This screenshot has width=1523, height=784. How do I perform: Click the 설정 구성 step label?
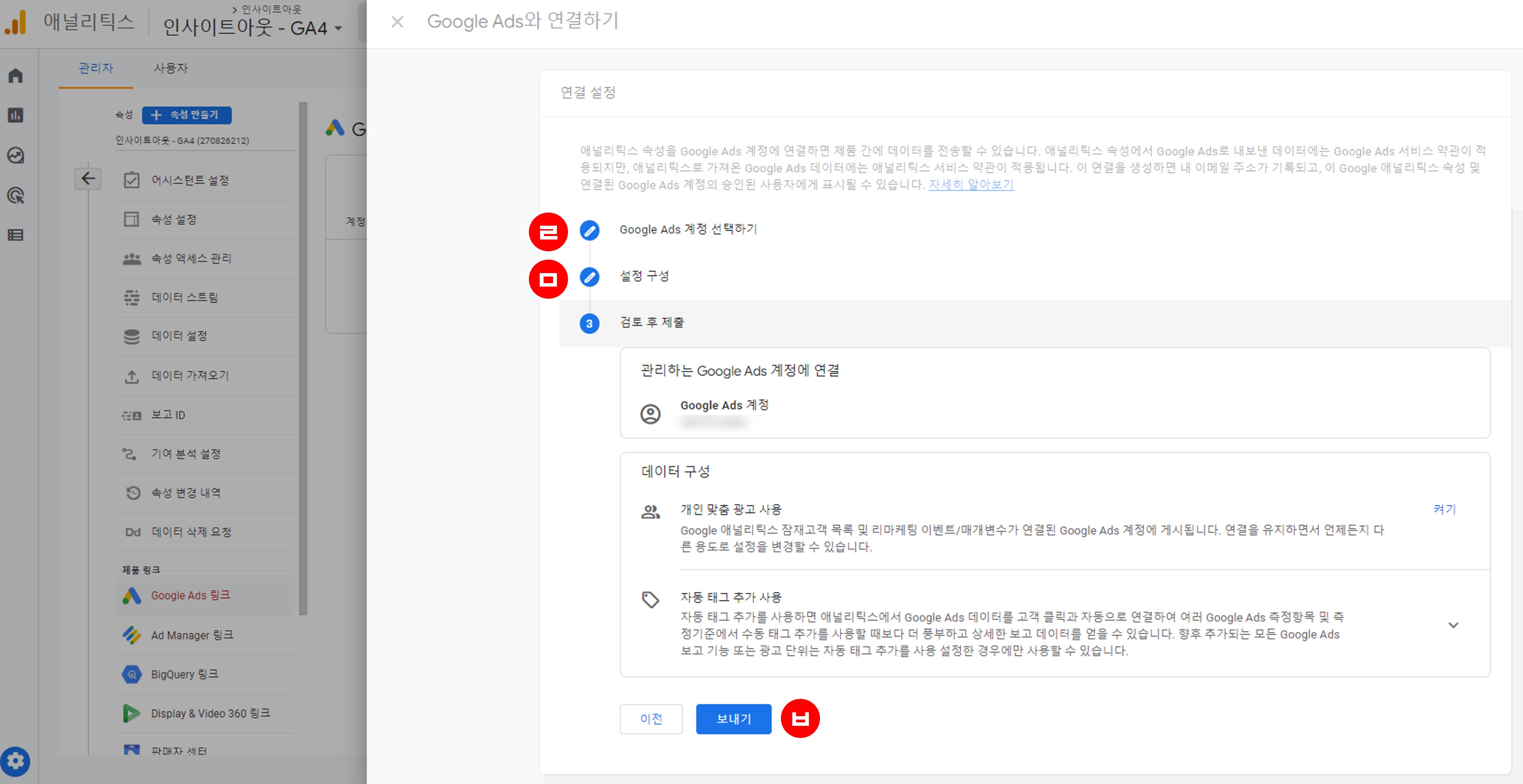tap(644, 276)
